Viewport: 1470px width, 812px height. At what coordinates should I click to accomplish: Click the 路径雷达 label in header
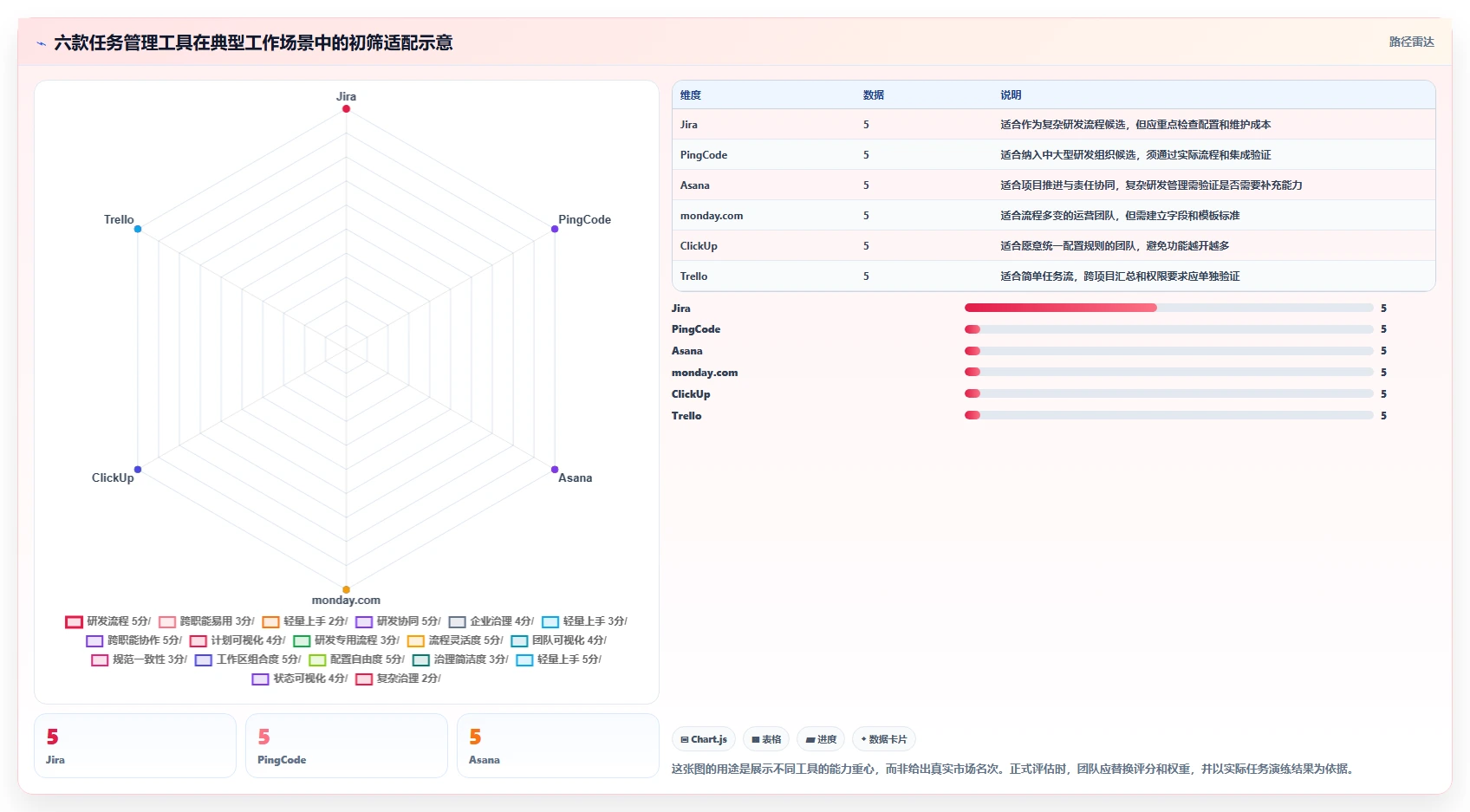tap(1411, 42)
